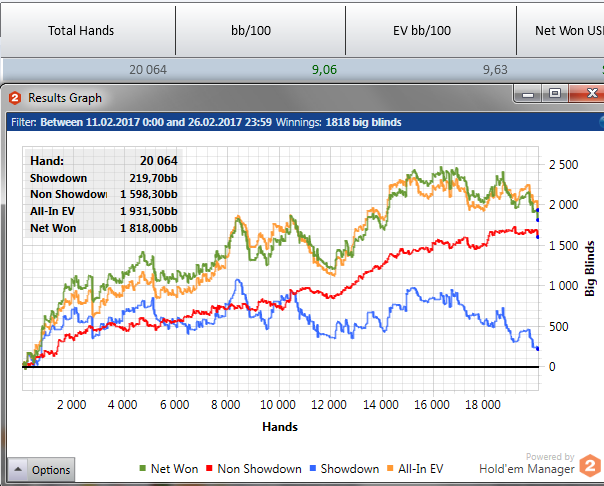The width and height of the screenshot is (604, 486).
Task: Click the Non Showdown legend label
Action: 260,469
